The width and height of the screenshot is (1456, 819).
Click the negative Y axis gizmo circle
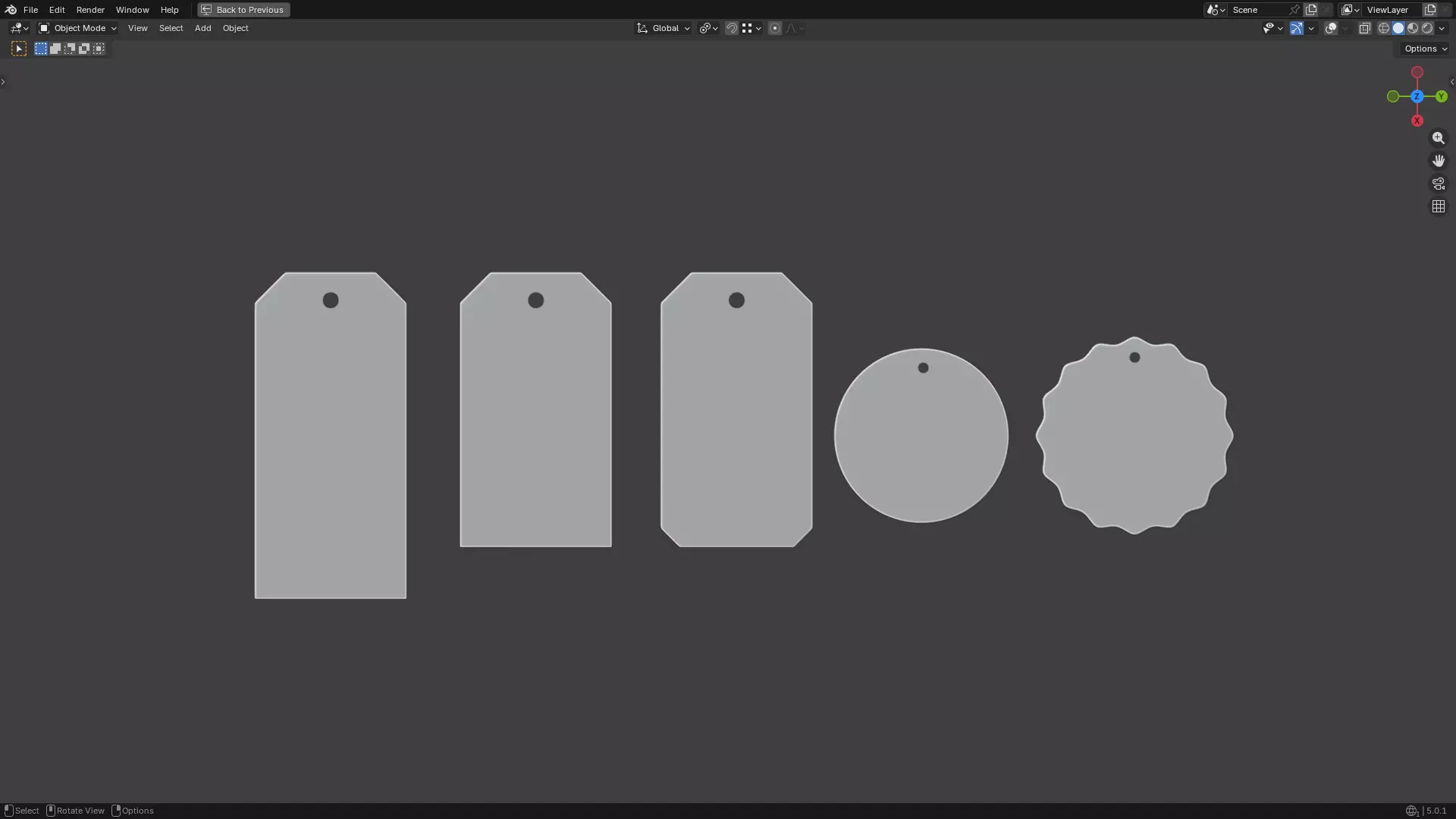point(1392,96)
